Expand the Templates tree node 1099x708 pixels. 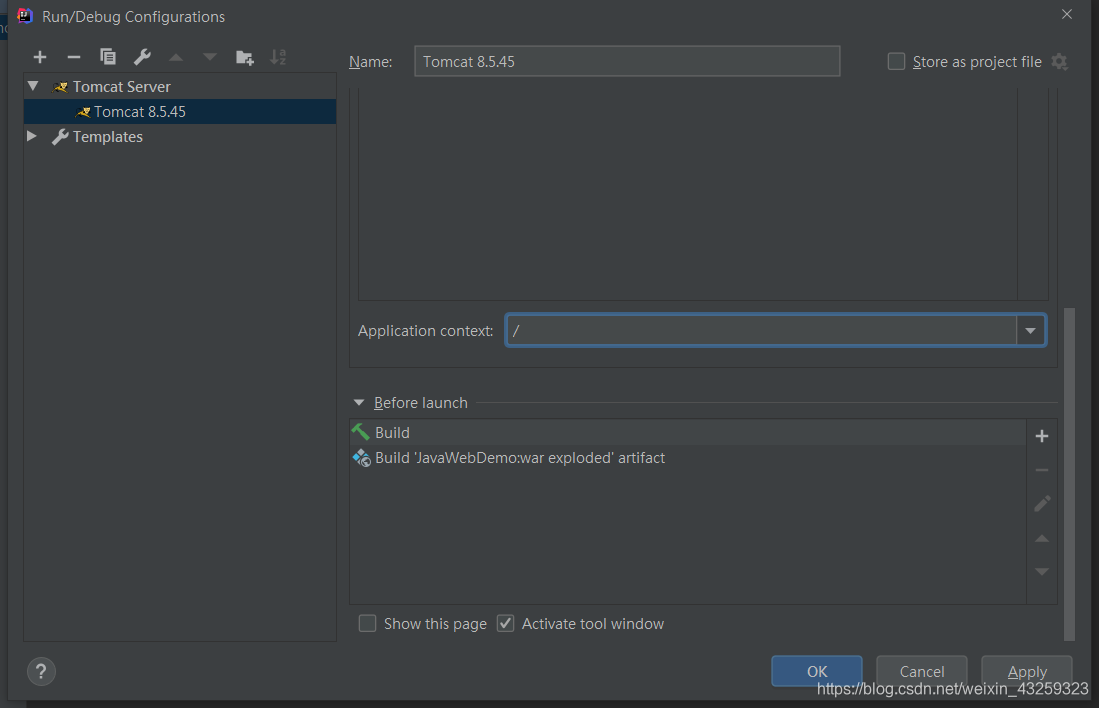(x=32, y=136)
